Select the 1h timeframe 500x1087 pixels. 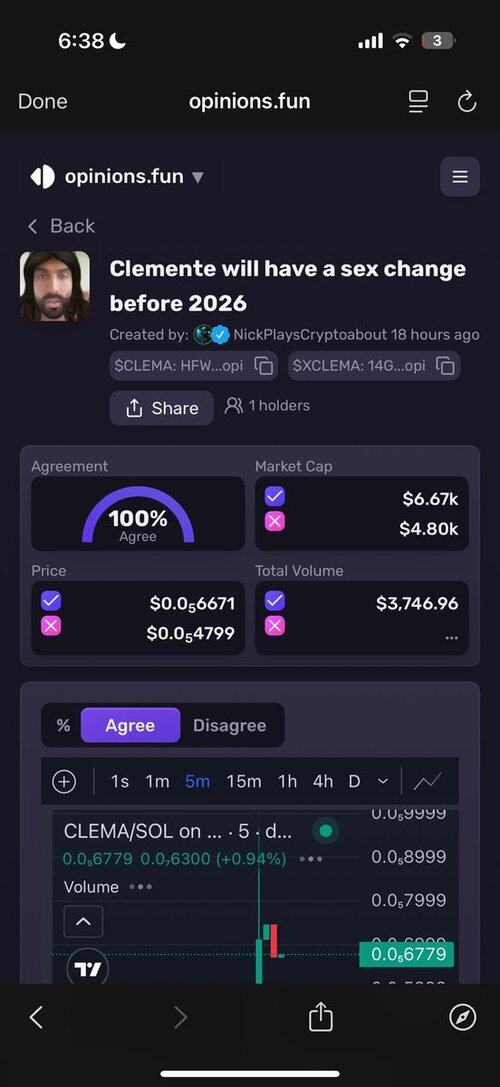(287, 781)
